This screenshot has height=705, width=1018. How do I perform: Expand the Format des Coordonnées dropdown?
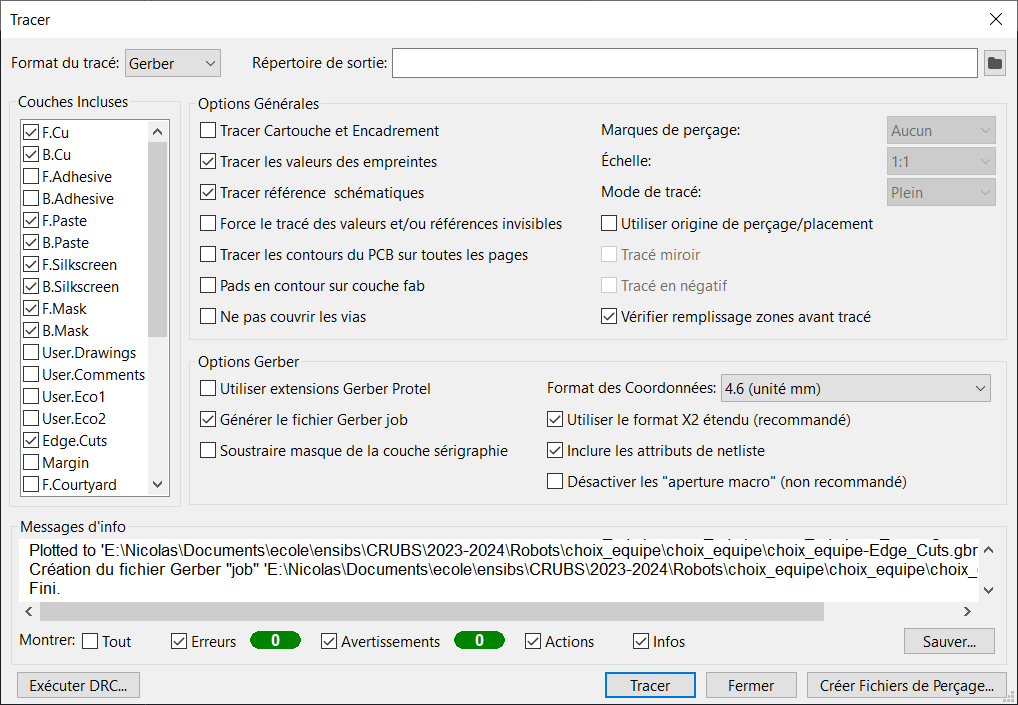coord(853,388)
